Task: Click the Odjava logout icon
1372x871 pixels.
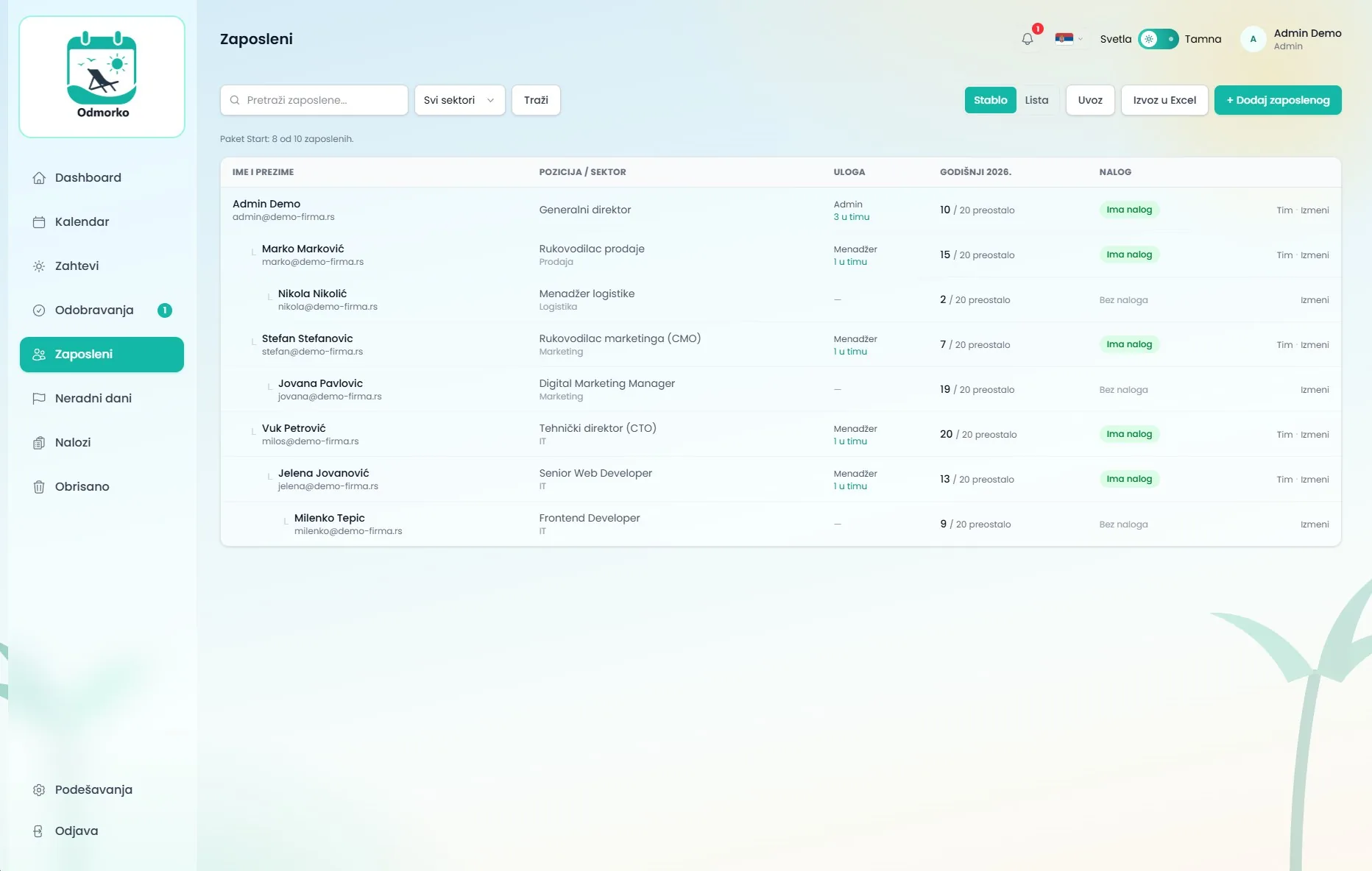Action: click(39, 831)
